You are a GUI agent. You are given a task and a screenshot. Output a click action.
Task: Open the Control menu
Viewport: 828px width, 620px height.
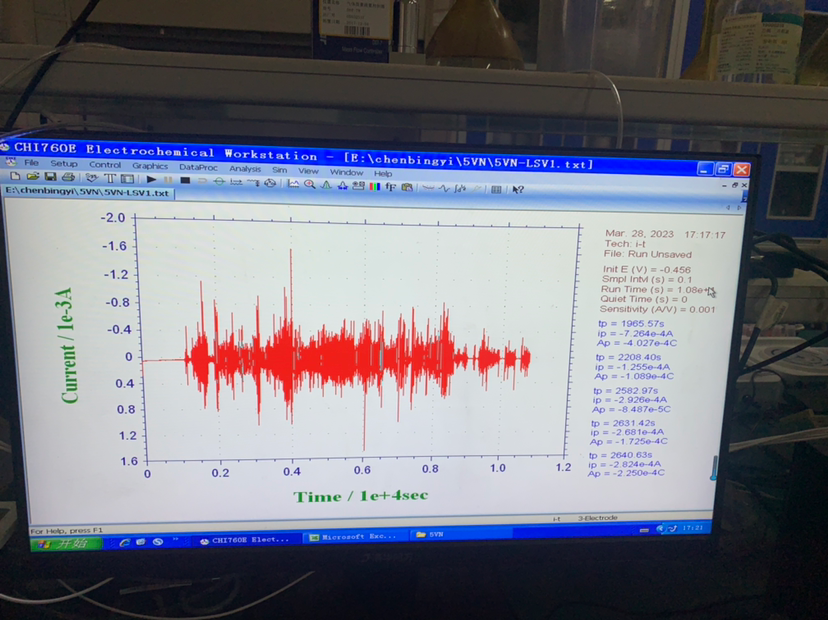tap(105, 165)
